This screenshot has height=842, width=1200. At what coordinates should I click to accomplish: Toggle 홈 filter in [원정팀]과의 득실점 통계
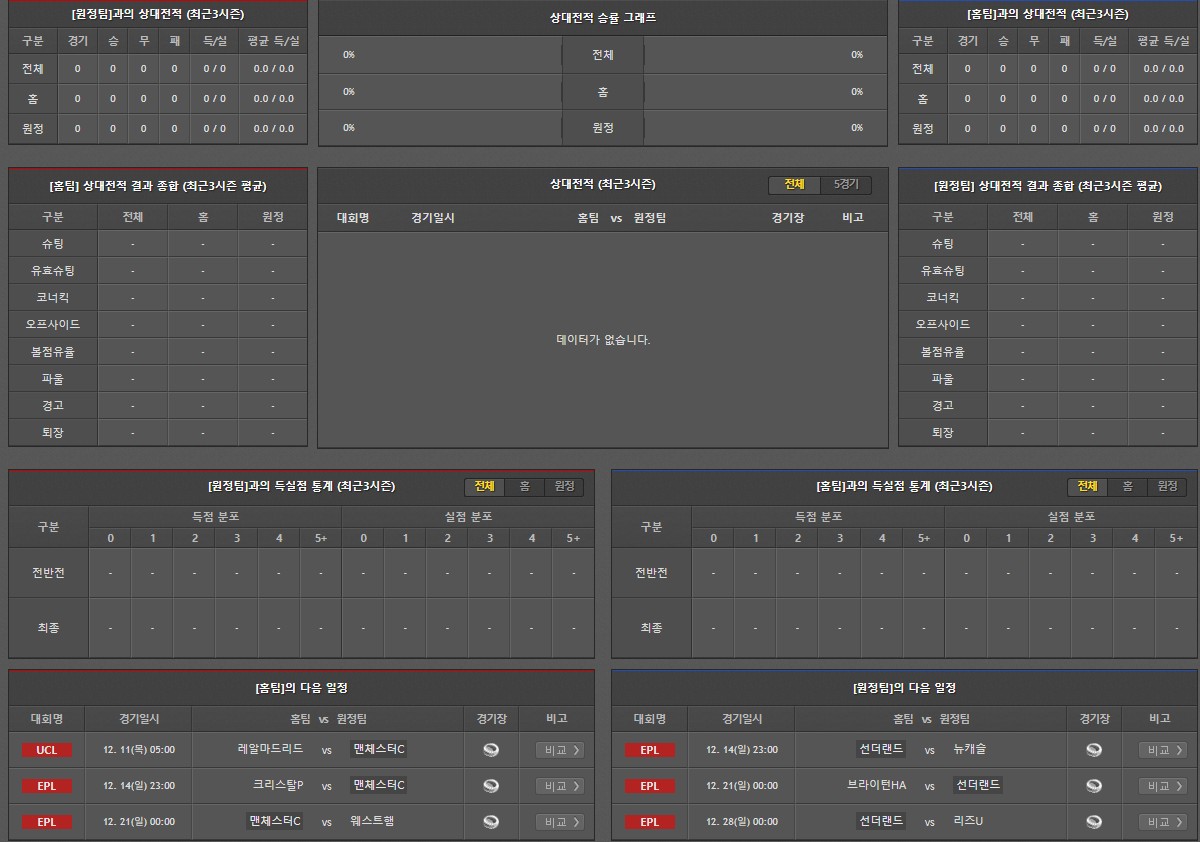tap(524, 486)
